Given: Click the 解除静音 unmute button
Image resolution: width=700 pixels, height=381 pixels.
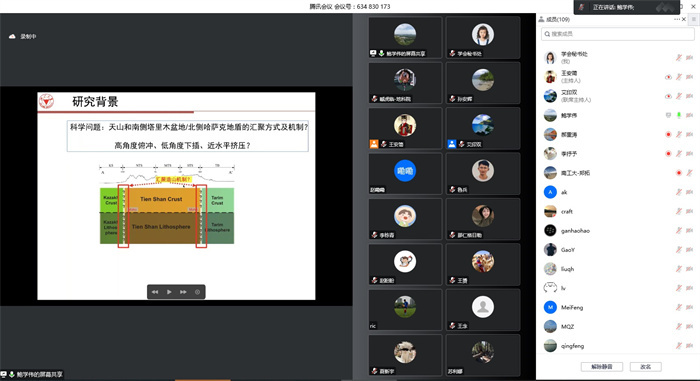Looking at the screenshot, I should [x=601, y=367].
